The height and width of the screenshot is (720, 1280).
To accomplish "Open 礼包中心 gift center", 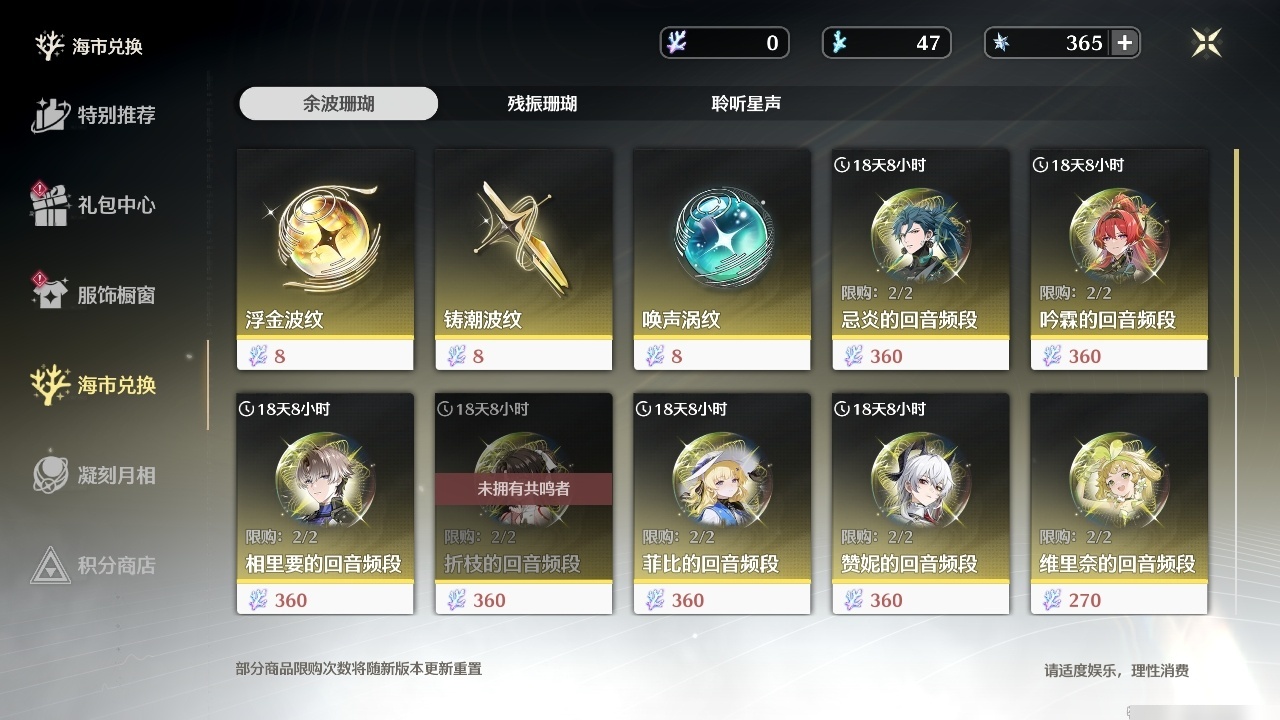I will (94, 205).
